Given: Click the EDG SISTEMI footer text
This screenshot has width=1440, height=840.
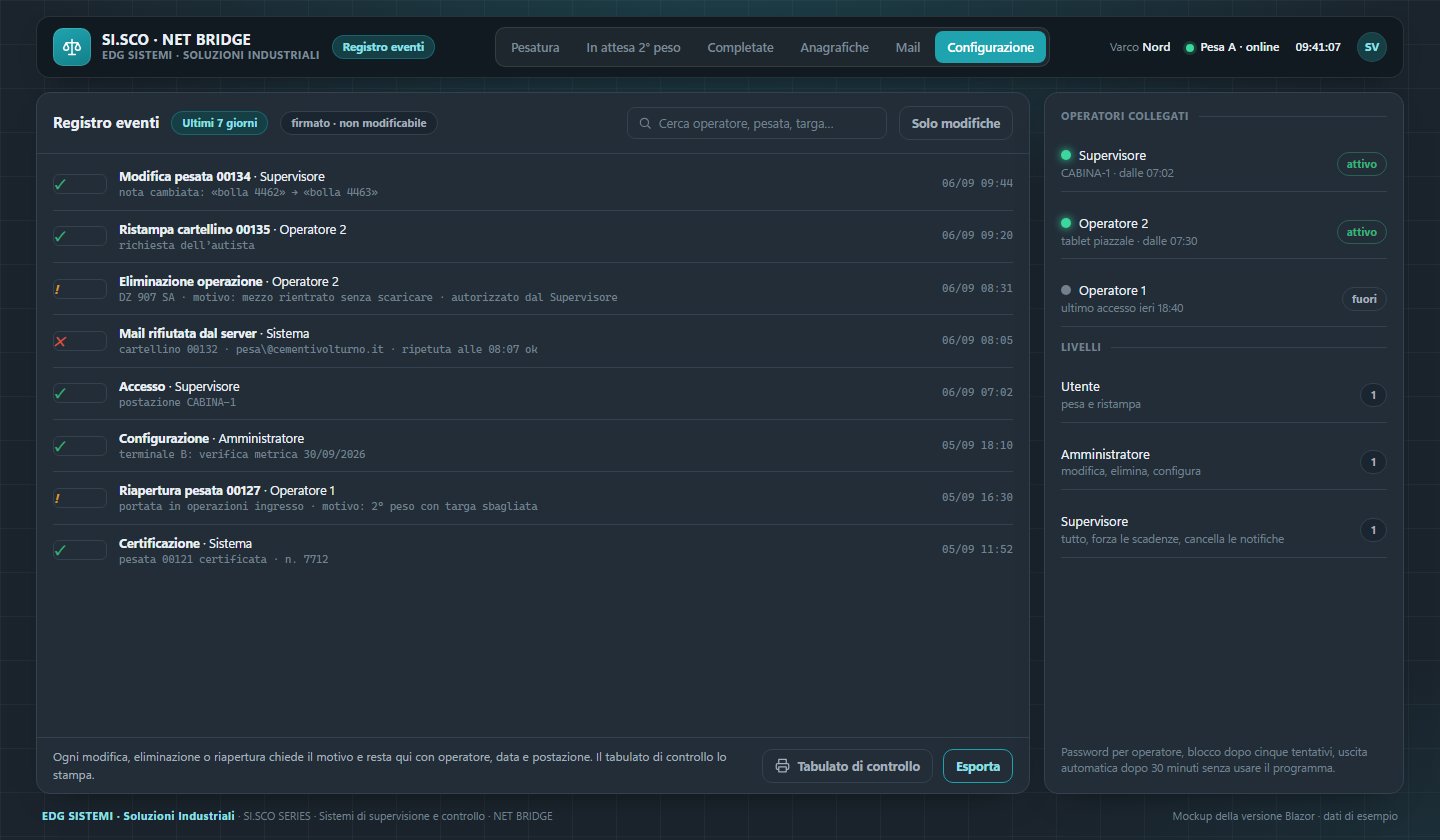Looking at the screenshot, I should (138, 816).
